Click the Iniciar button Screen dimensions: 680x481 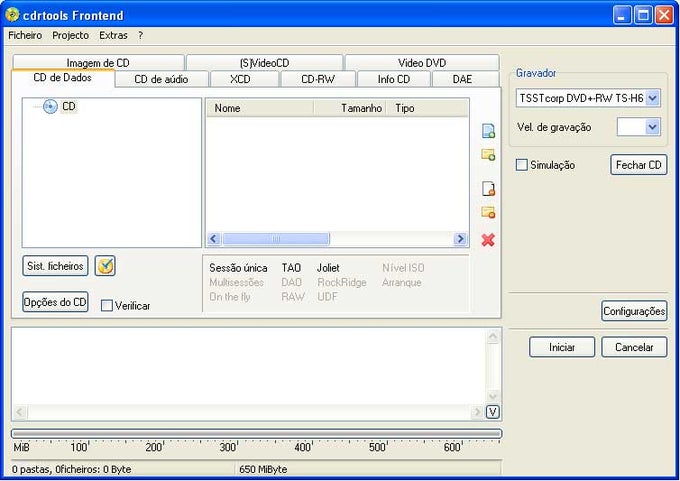[562, 347]
